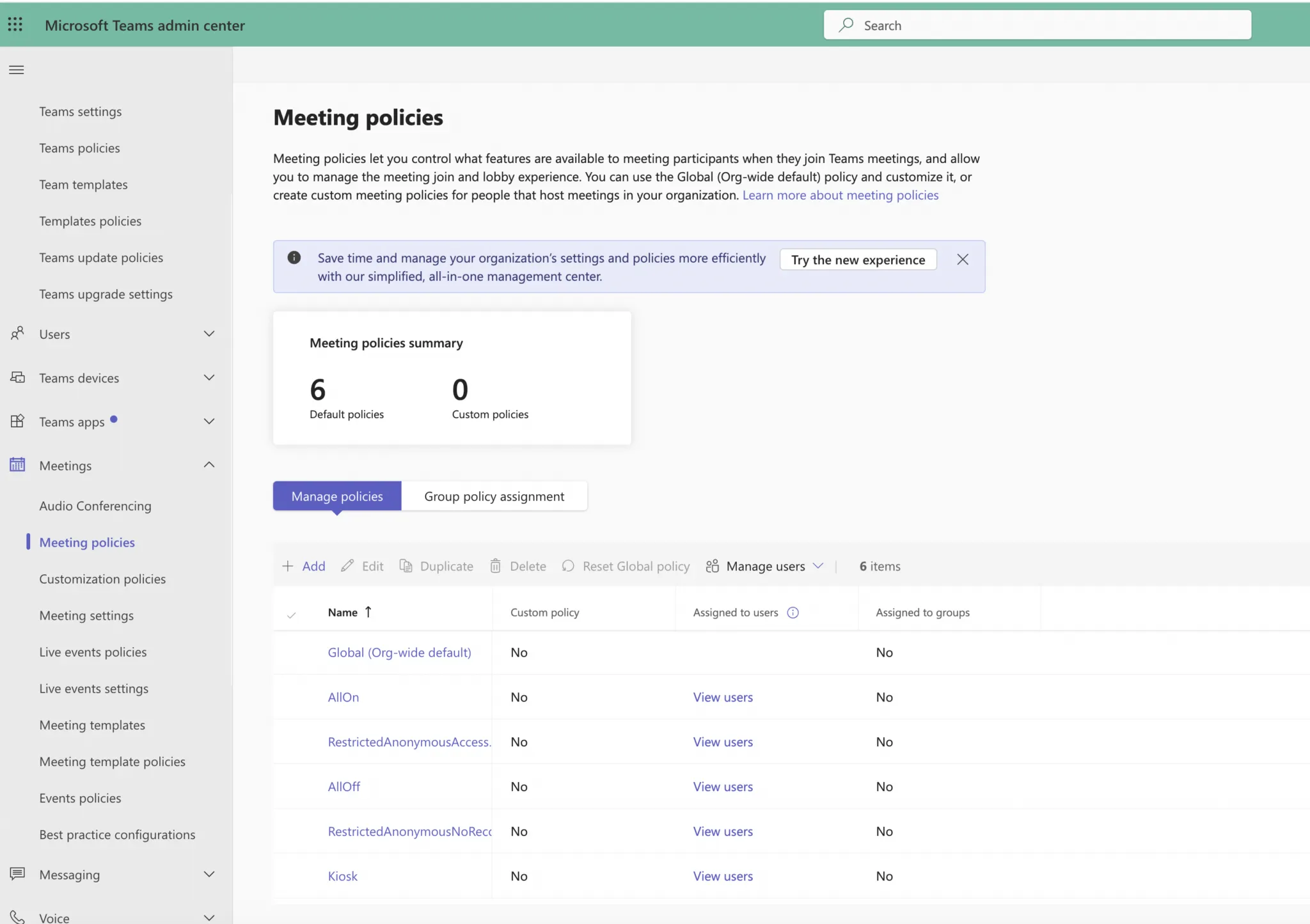Open the Kiosk policy
The height and width of the screenshot is (924, 1310).
343,876
